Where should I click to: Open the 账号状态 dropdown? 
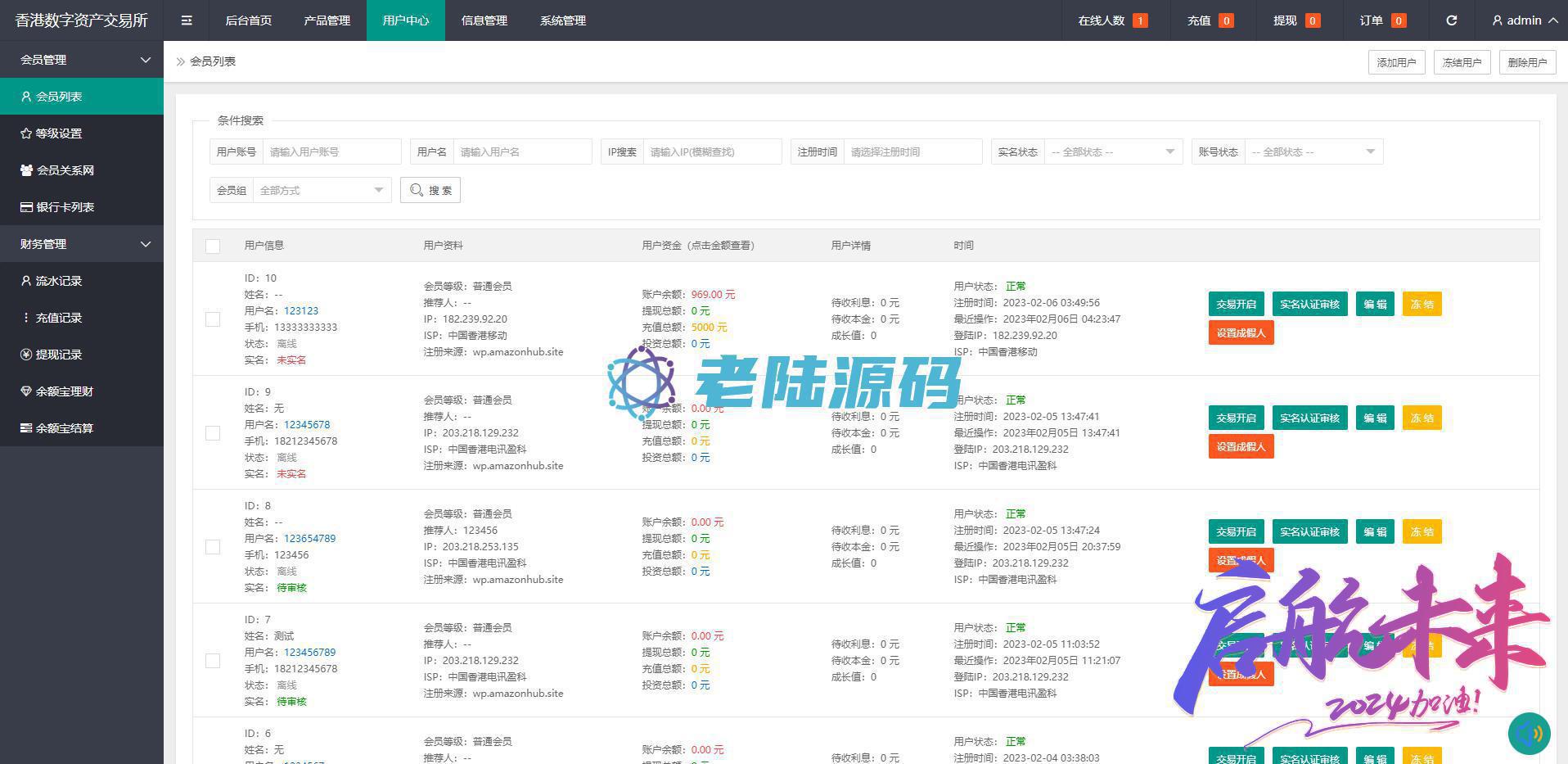(x=1313, y=151)
